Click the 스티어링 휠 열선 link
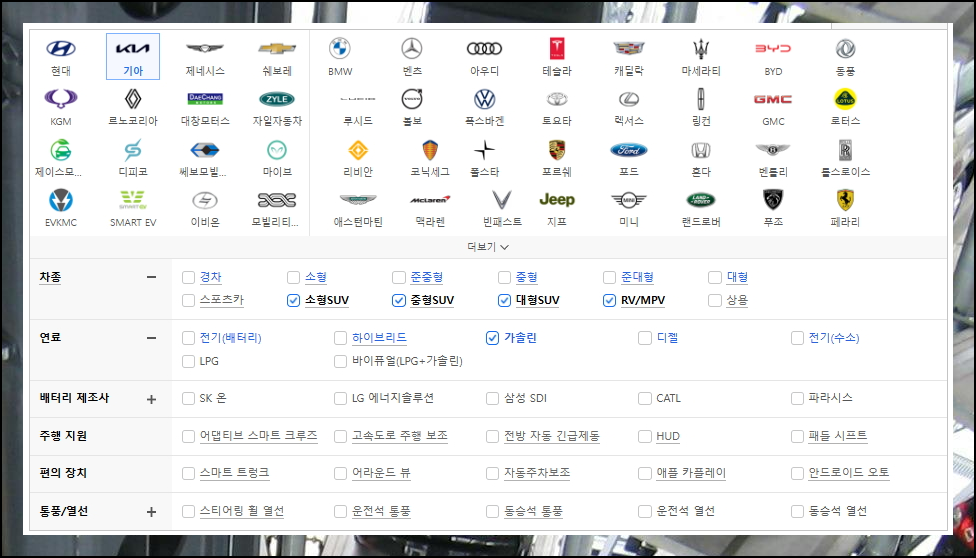The width and height of the screenshot is (976, 558). [242, 511]
